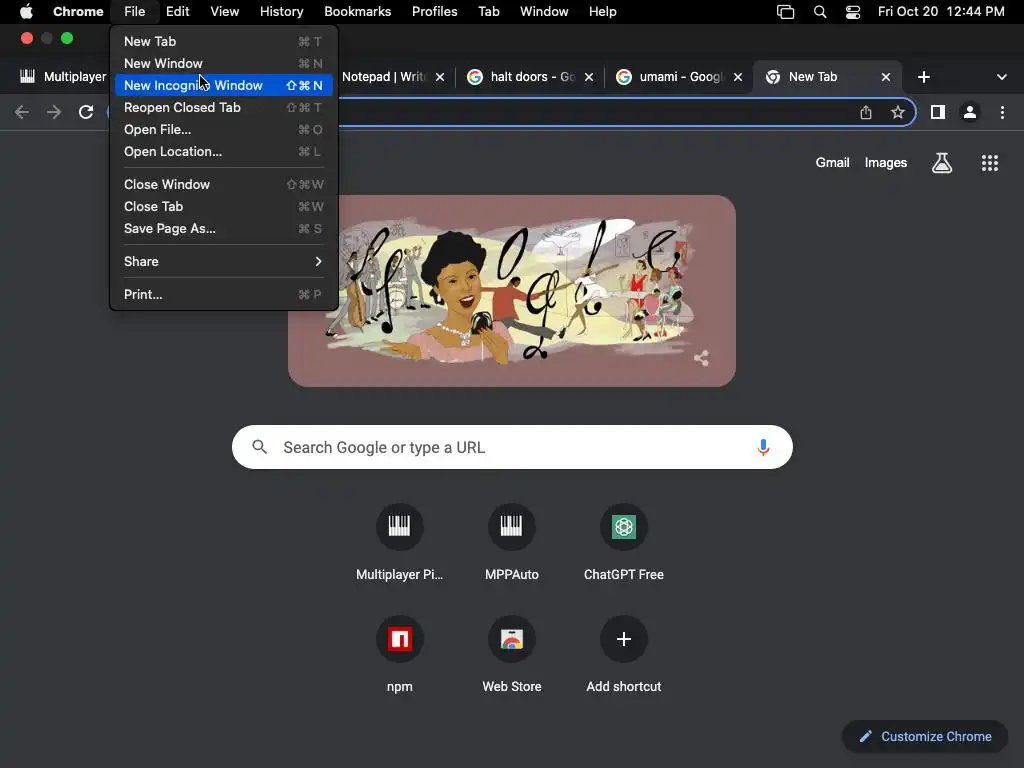The image size is (1024, 768).
Task: Choose Save Page As... menu item
Action: pos(224,229)
